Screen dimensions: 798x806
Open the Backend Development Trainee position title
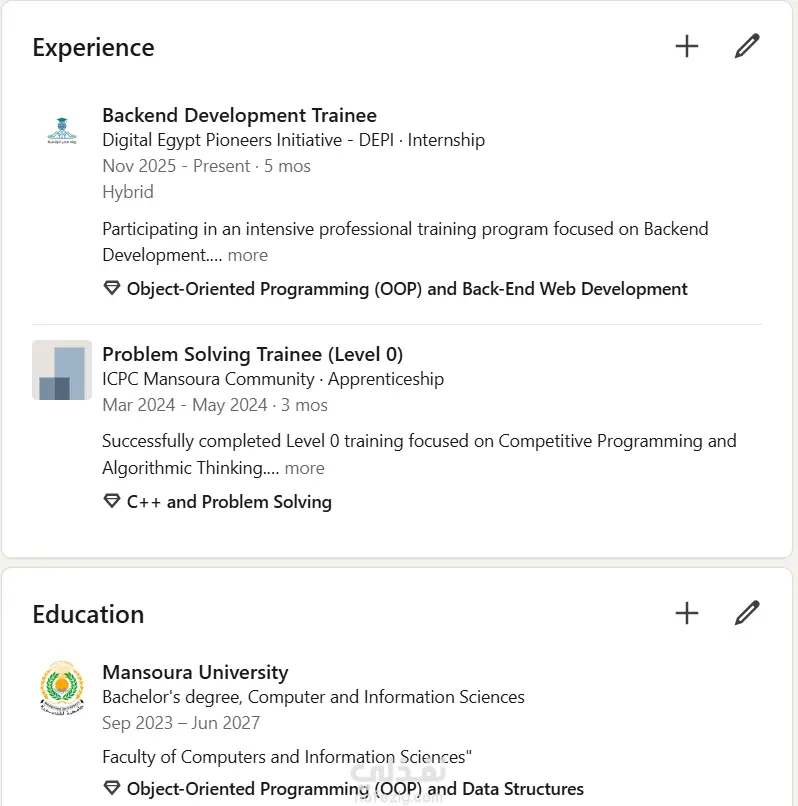[239, 115]
